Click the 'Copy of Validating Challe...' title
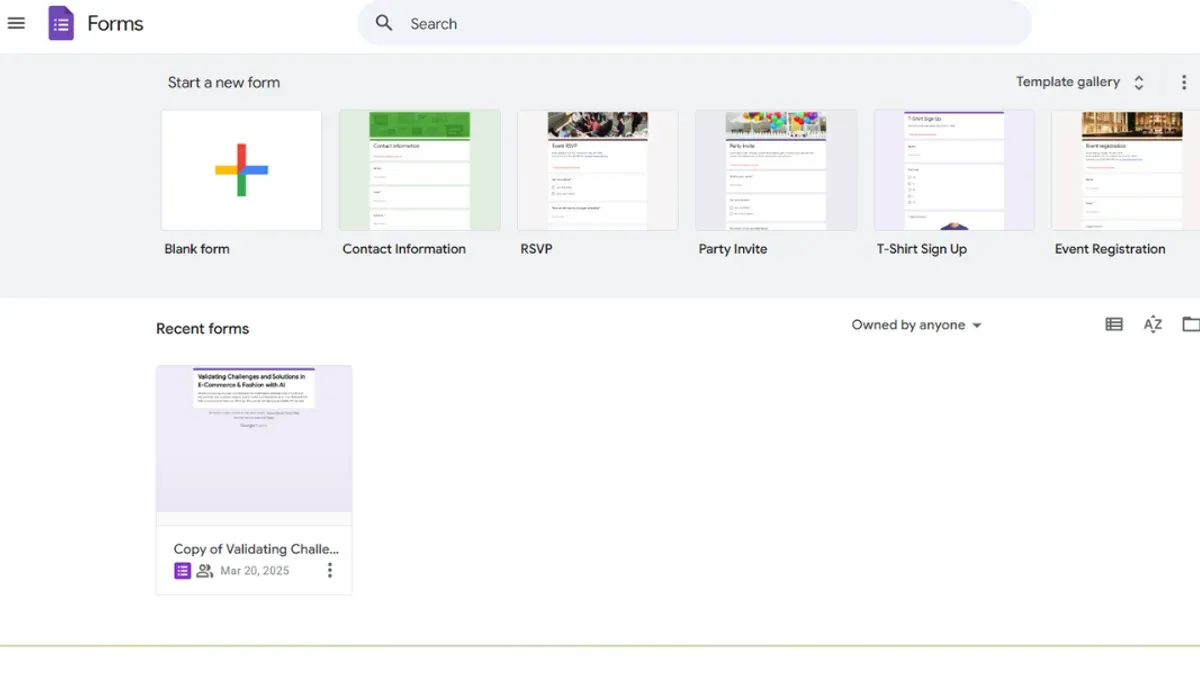 [256, 549]
